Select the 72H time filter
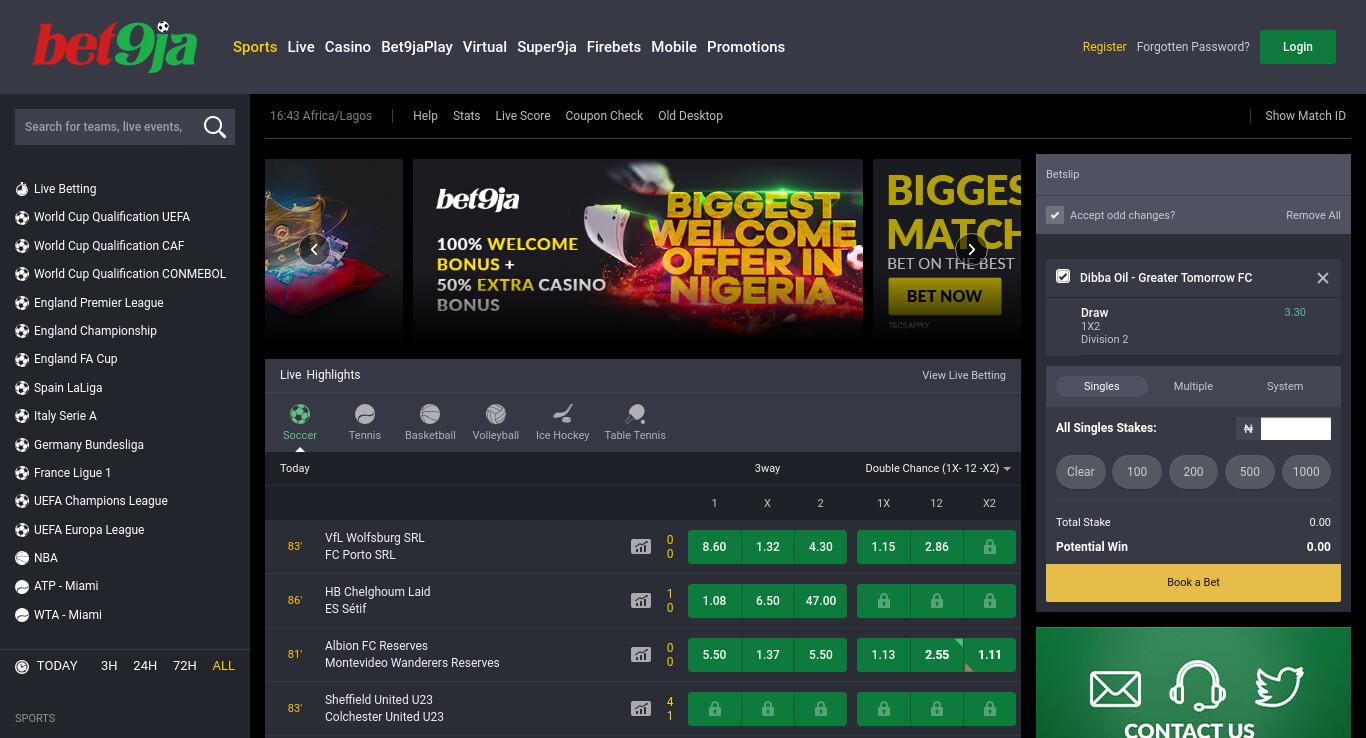The width and height of the screenshot is (1366, 738). click(x=185, y=666)
